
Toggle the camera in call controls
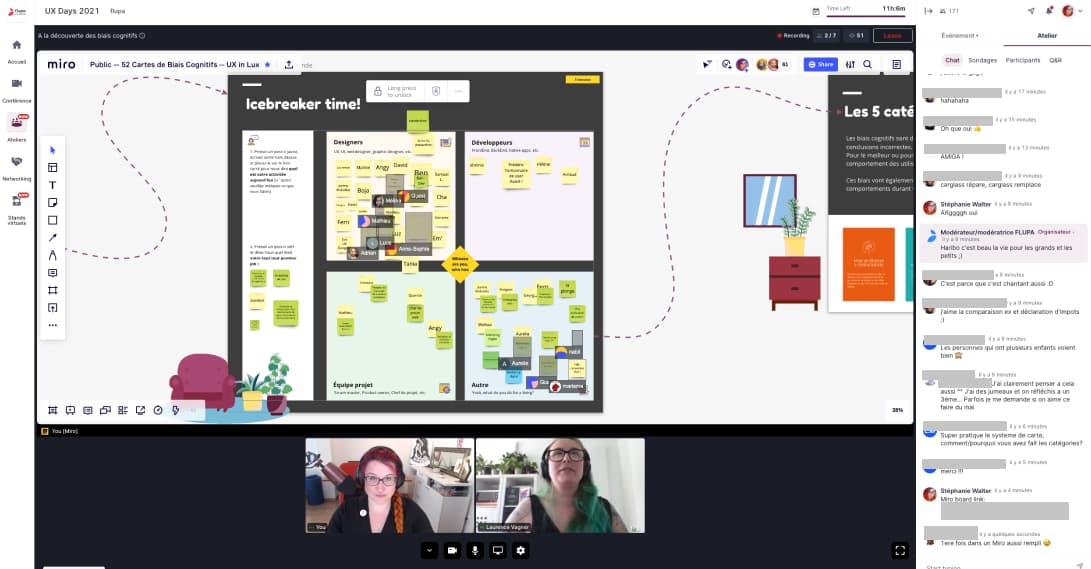(x=451, y=550)
